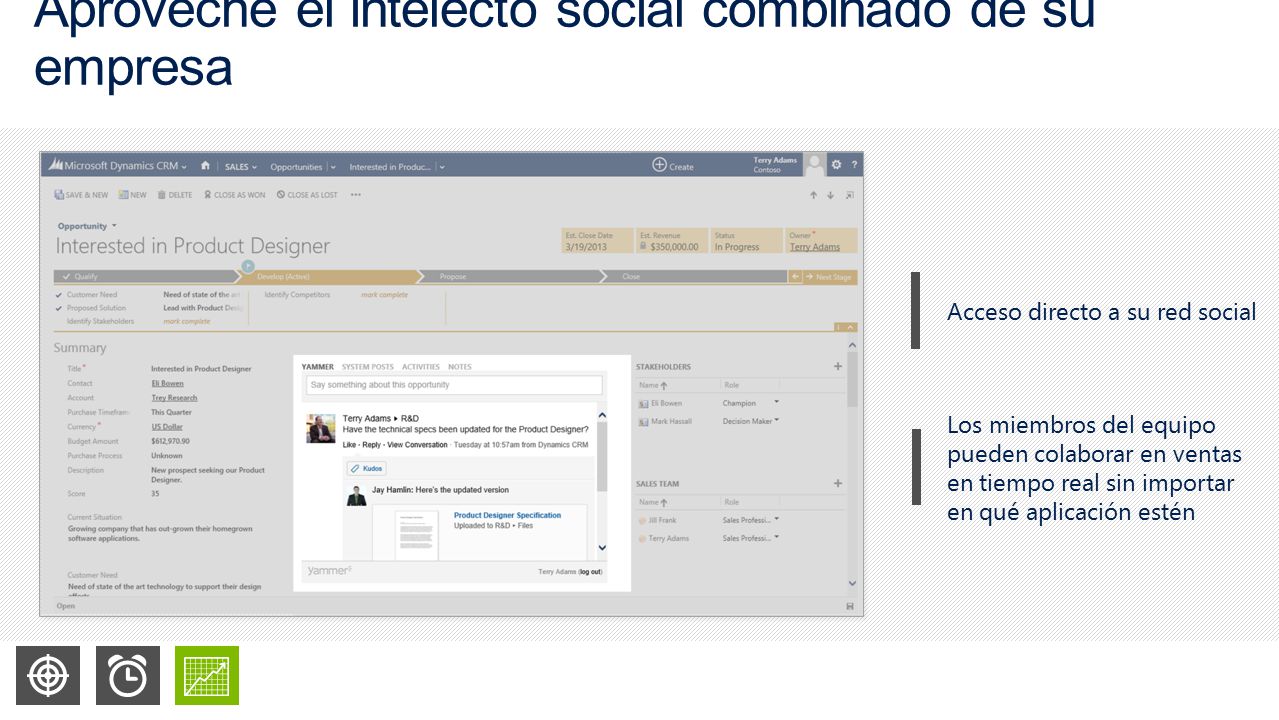Click View Conversation link
Viewport: 1279px width, 720px height.
[417, 444]
